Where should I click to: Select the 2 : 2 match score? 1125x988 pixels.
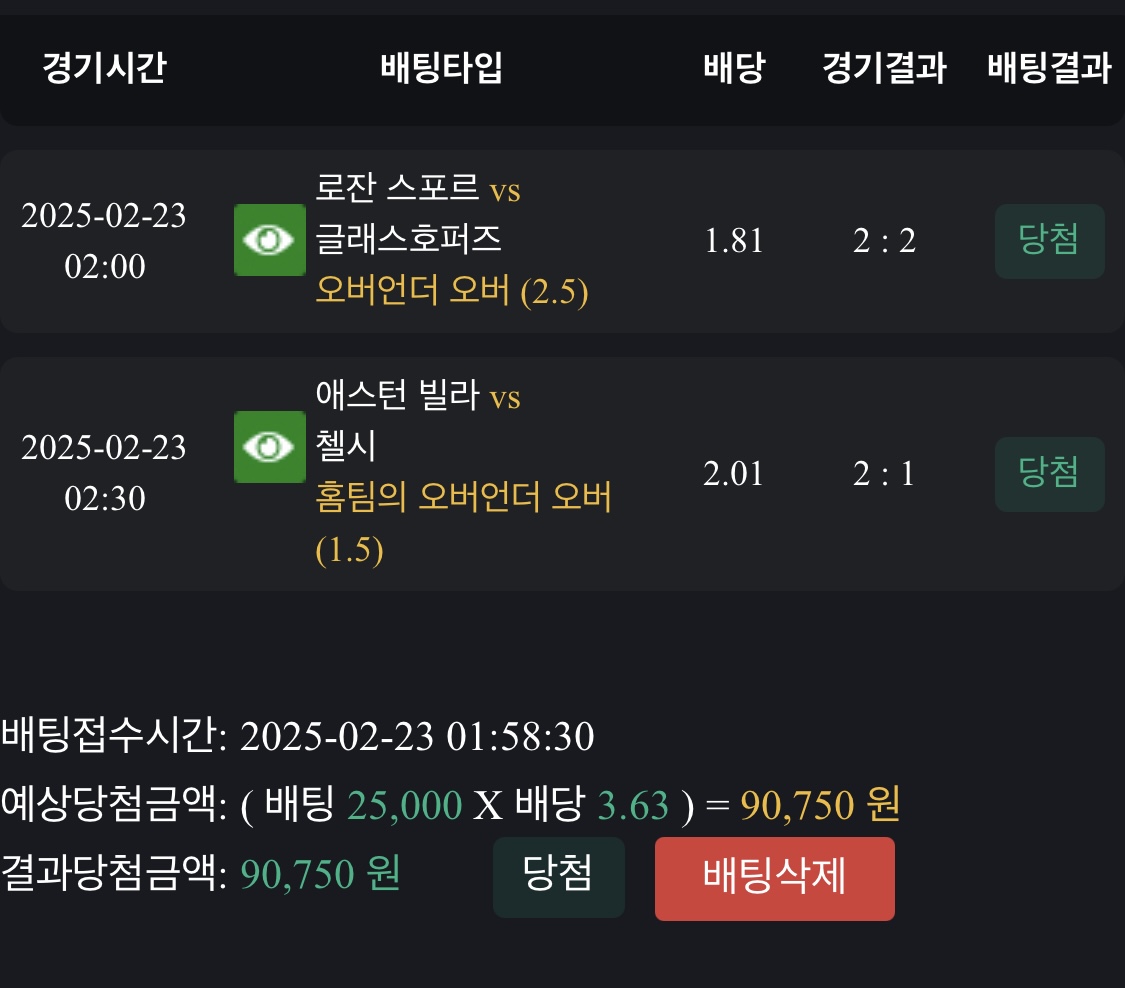[884, 241]
